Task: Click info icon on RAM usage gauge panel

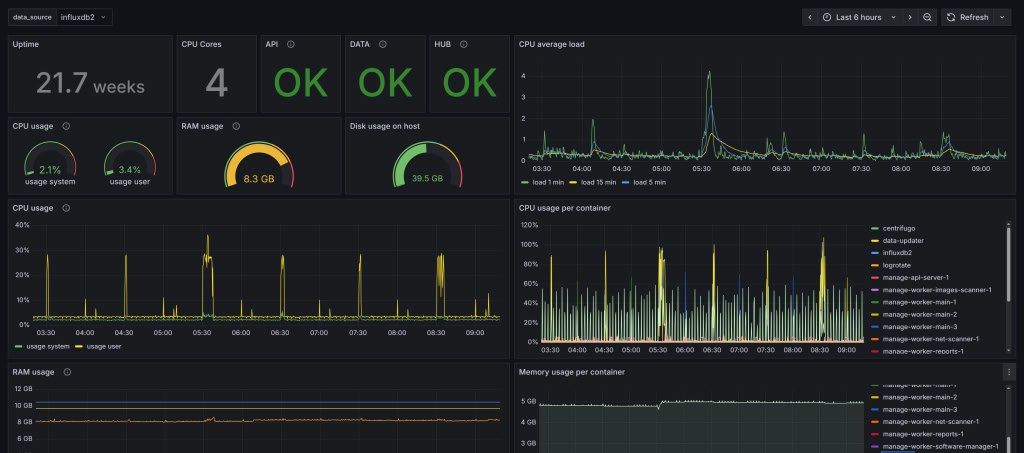Action: 236,126
